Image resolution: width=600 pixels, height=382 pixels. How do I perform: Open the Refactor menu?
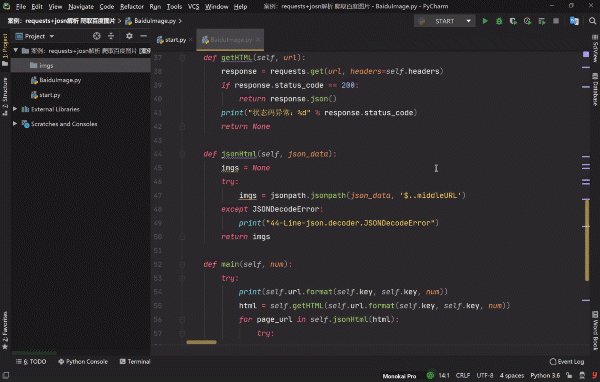point(132,7)
